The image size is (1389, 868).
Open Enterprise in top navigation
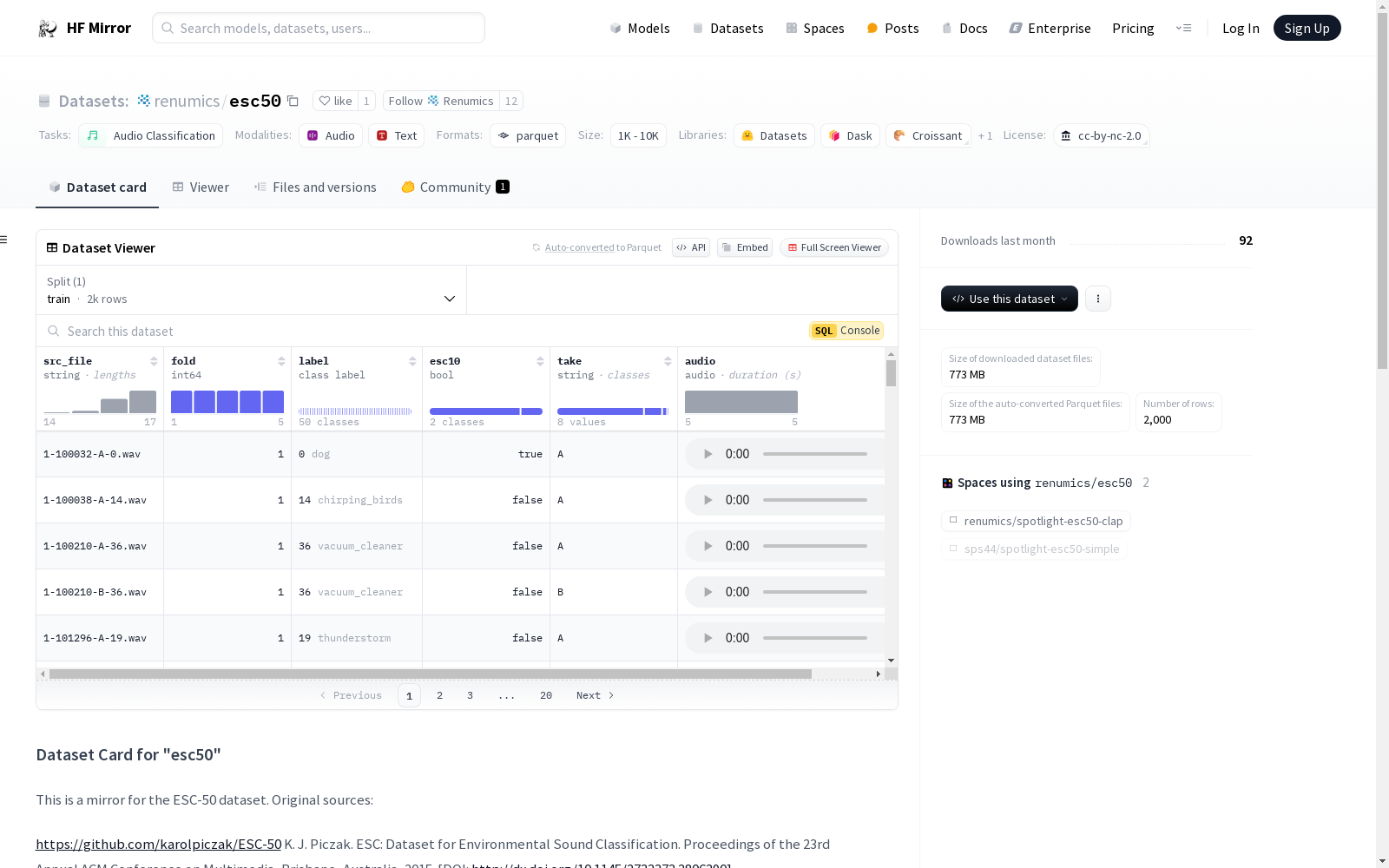(x=1050, y=28)
